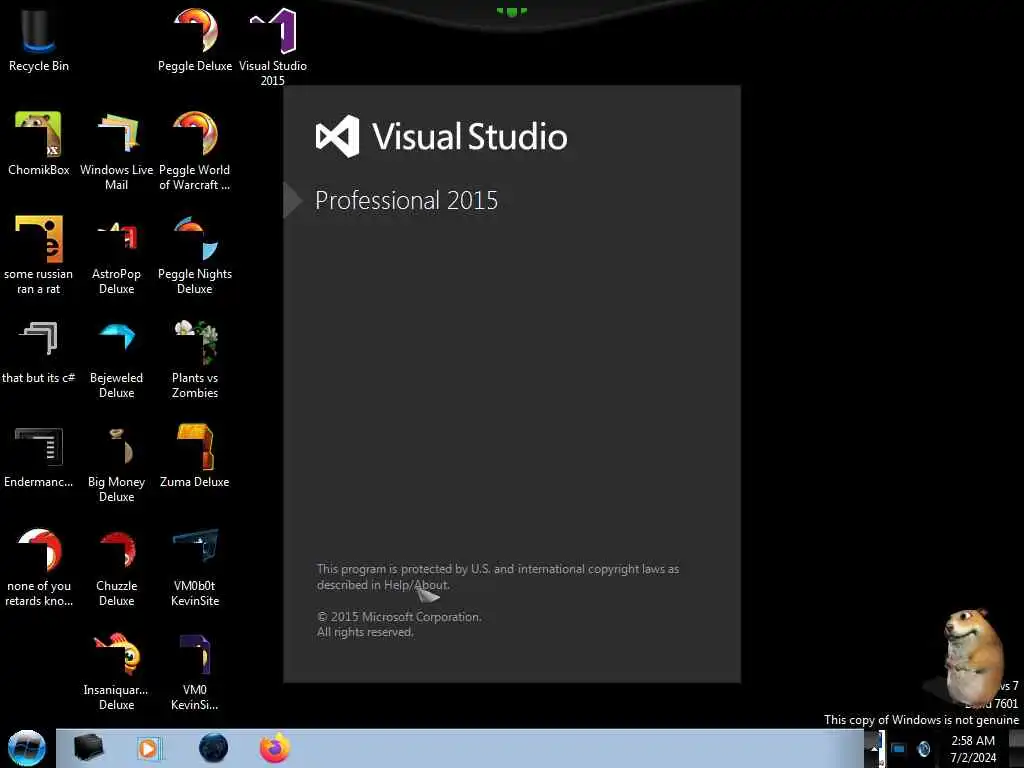1024x768 pixels.
Task: Launch Plants vs Zombies shortcut
Action: (195, 359)
